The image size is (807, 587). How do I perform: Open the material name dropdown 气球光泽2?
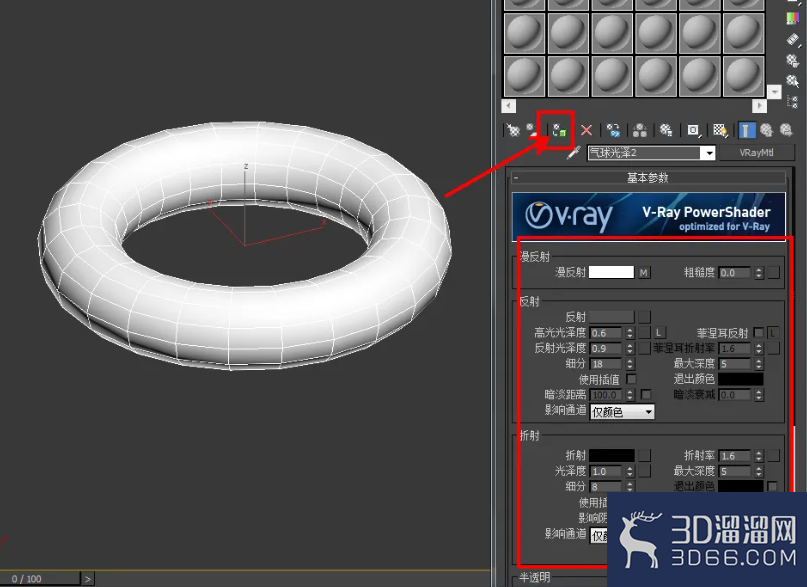coord(709,153)
